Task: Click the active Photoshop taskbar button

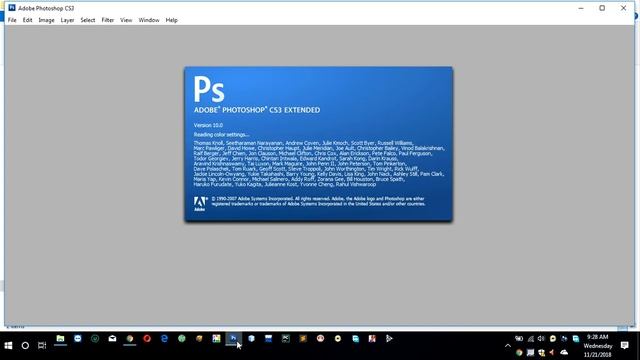Action: (x=233, y=339)
